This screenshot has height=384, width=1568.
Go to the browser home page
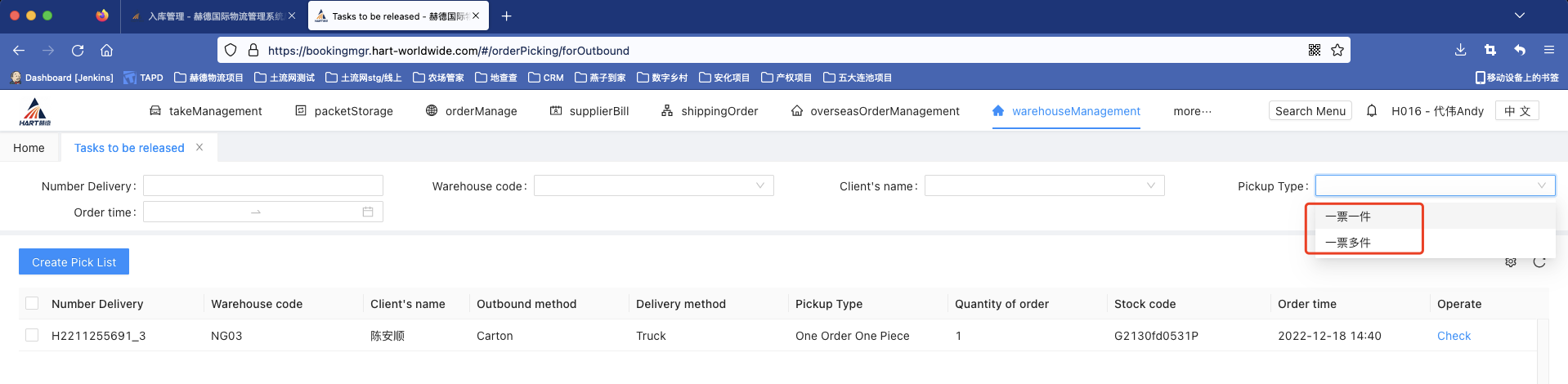[x=106, y=51]
